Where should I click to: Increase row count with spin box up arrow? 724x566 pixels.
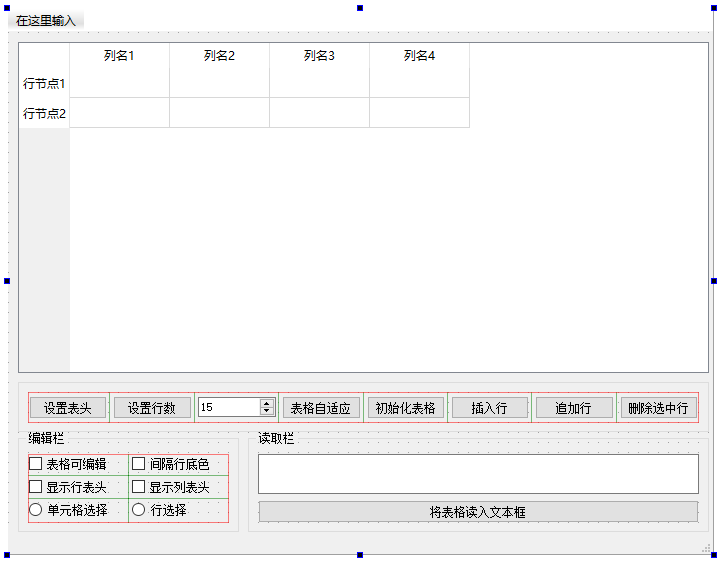click(x=266, y=403)
